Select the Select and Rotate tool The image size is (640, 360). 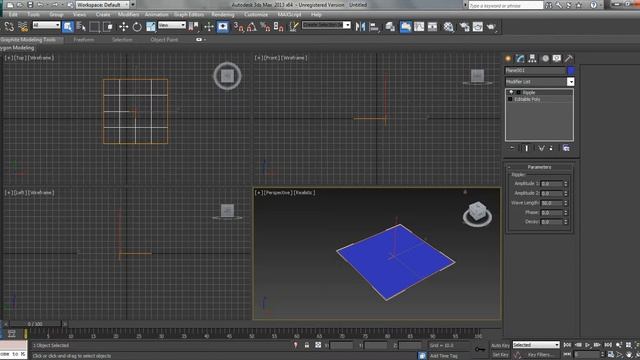(x=137, y=27)
